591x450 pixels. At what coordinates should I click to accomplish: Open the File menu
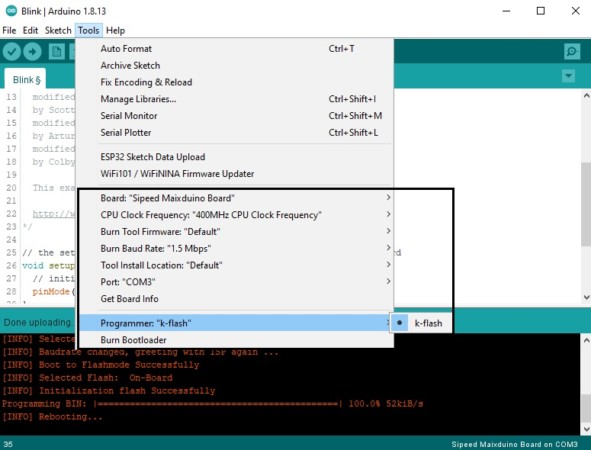click(9, 31)
